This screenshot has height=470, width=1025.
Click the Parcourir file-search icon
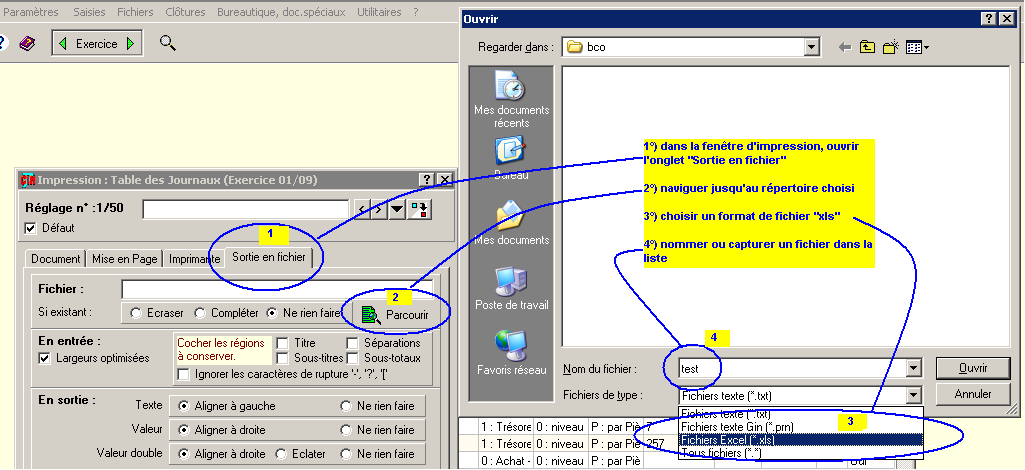click(x=371, y=314)
